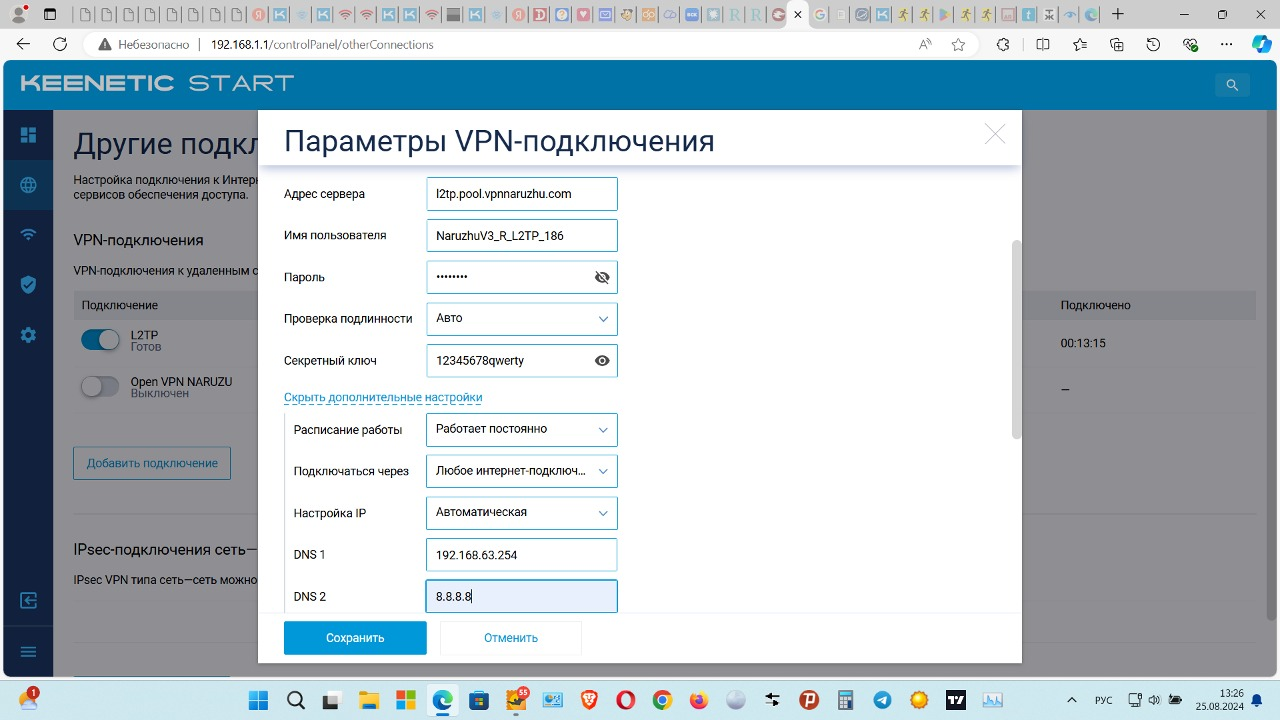
Task: Click the DNS 2 input field
Action: pos(521,596)
